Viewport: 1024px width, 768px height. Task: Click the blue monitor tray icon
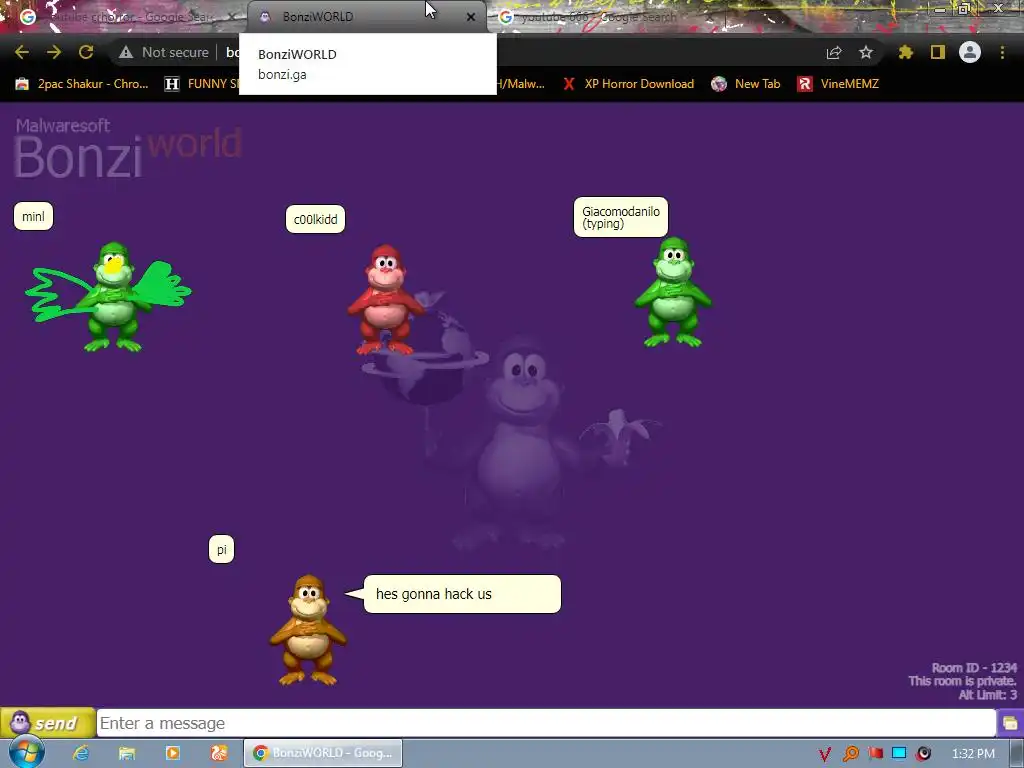point(899,754)
